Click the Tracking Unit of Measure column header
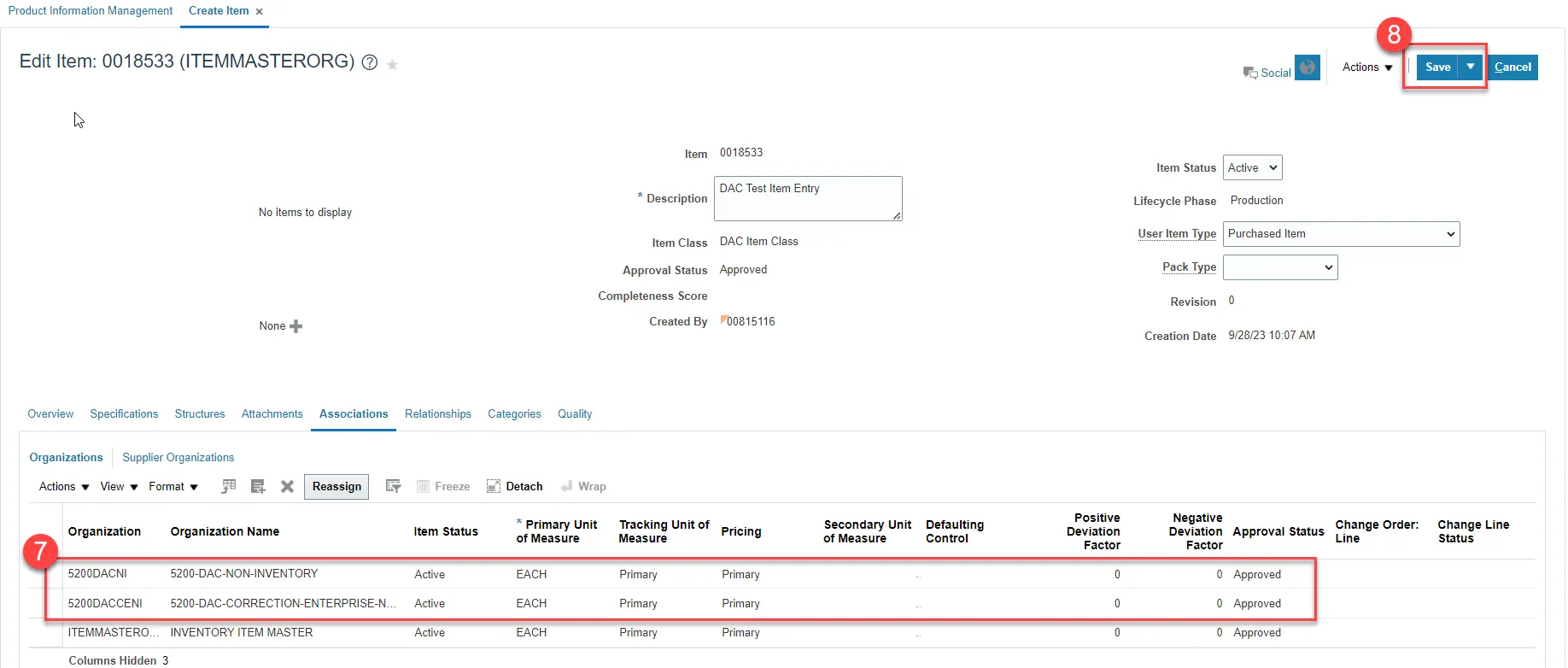Viewport: 1568px width, 668px height. click(664, 531)
